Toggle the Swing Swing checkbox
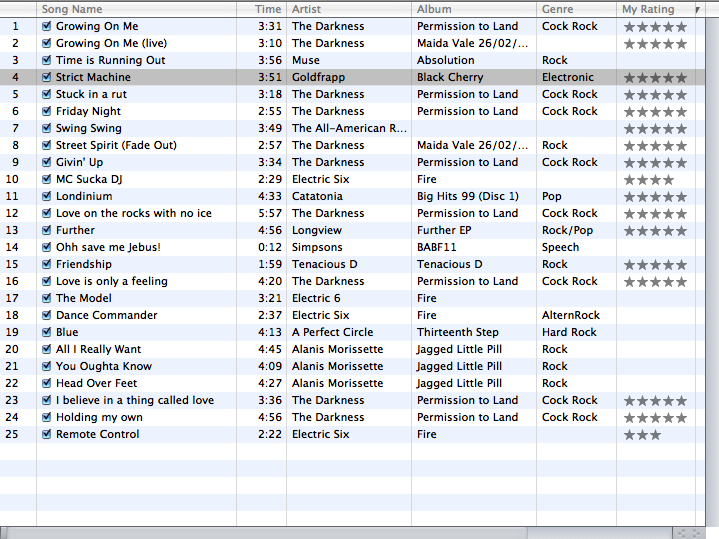This screenshot has height=539, width=719. [x=46, y=128]
